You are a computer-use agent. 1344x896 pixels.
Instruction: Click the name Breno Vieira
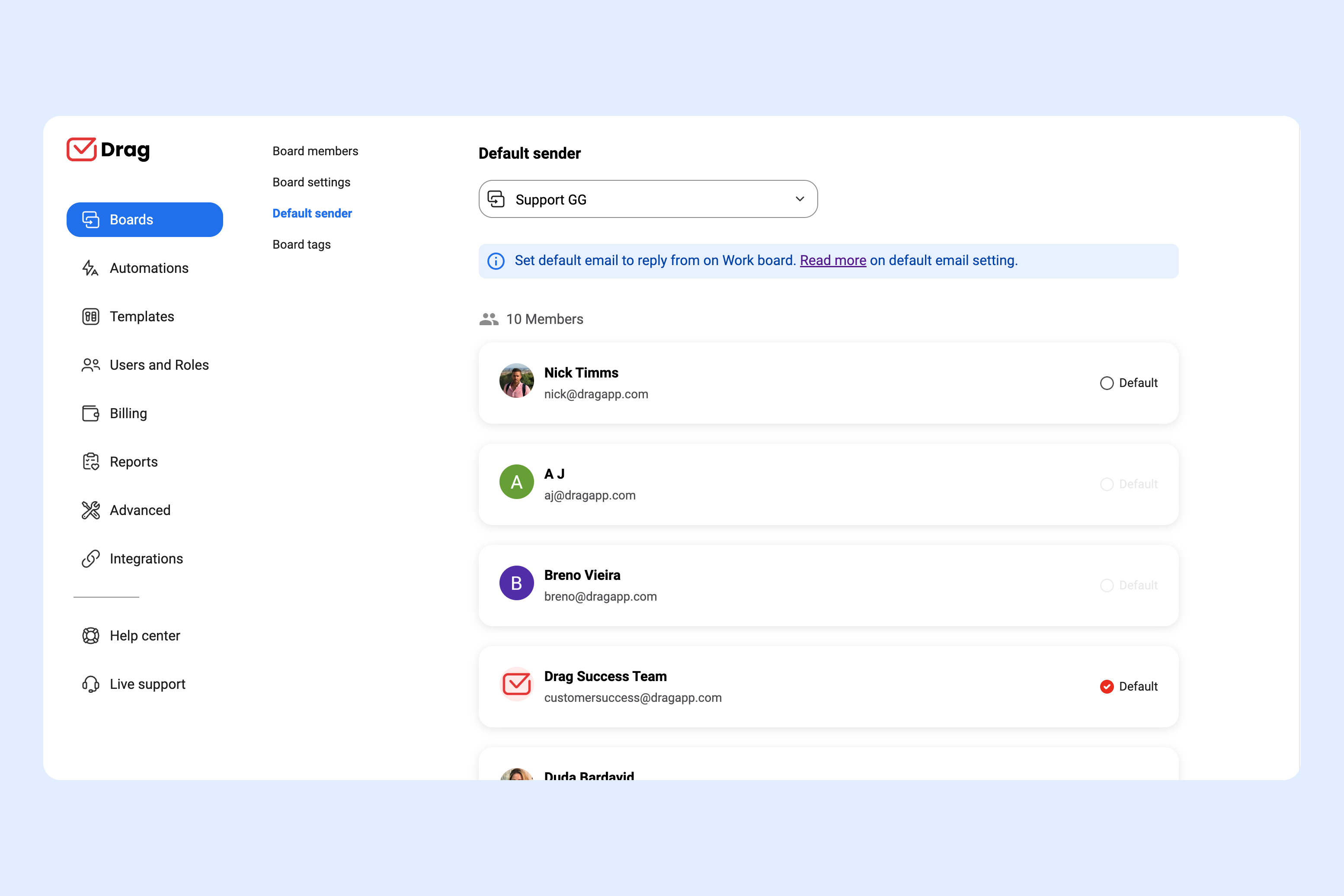pyautogui.click(x=582, y=575)
